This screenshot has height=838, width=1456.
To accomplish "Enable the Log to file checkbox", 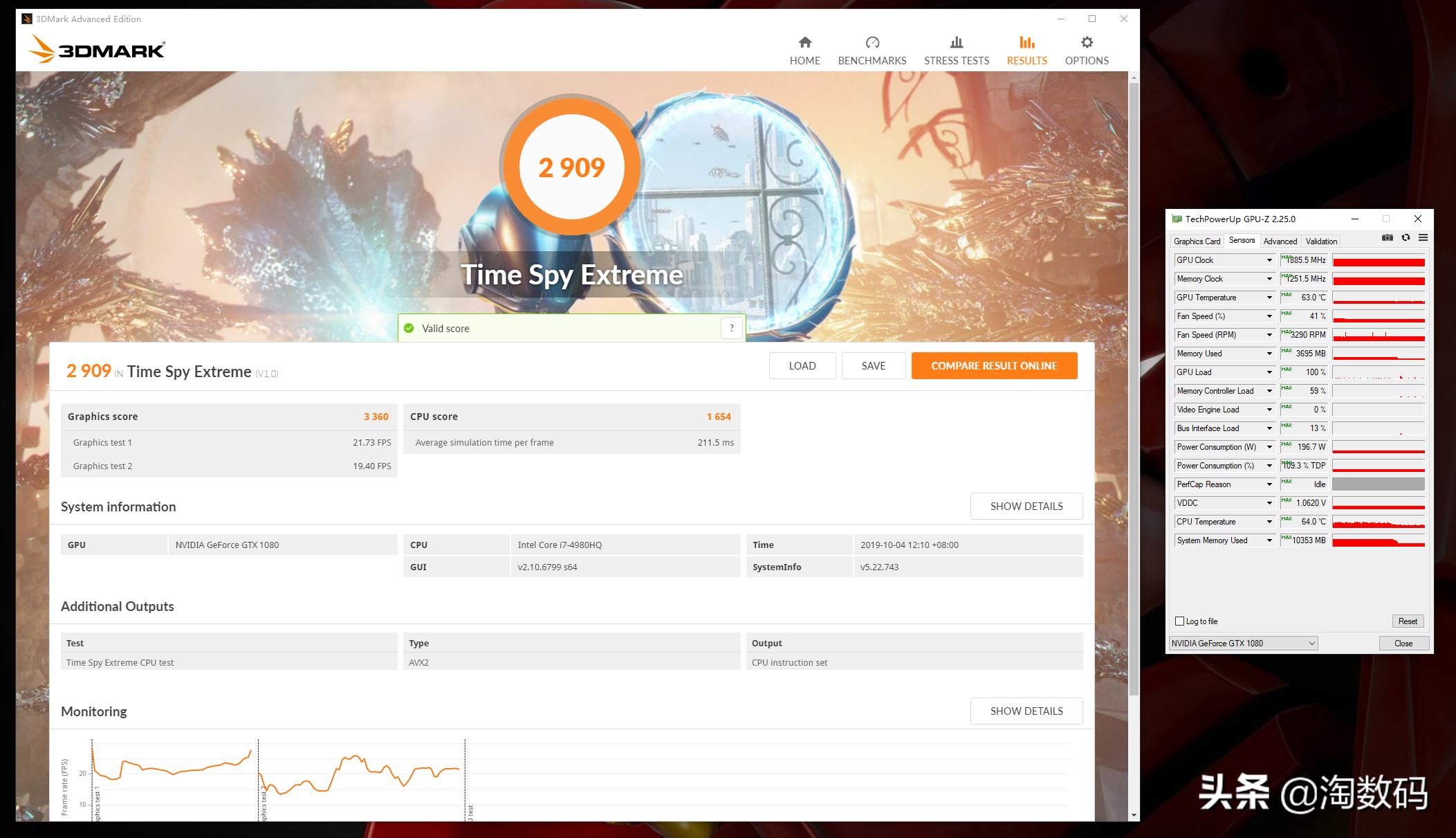I will click(x=1179, y=621).
